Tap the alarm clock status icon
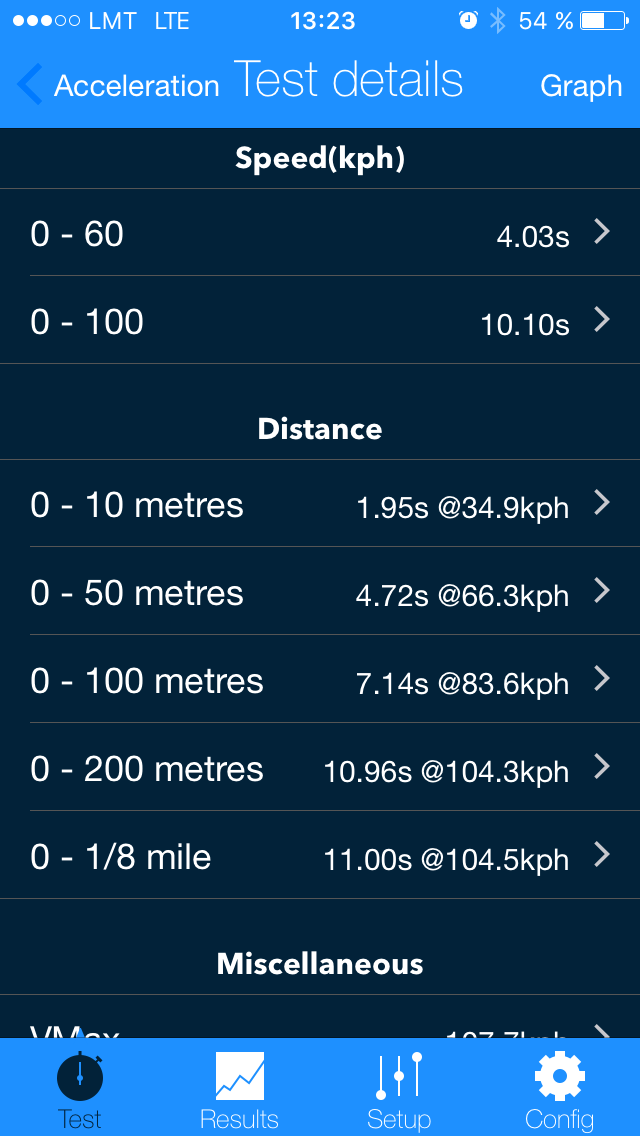This screenshot has width=640, height=1136. tap(468, 21)
